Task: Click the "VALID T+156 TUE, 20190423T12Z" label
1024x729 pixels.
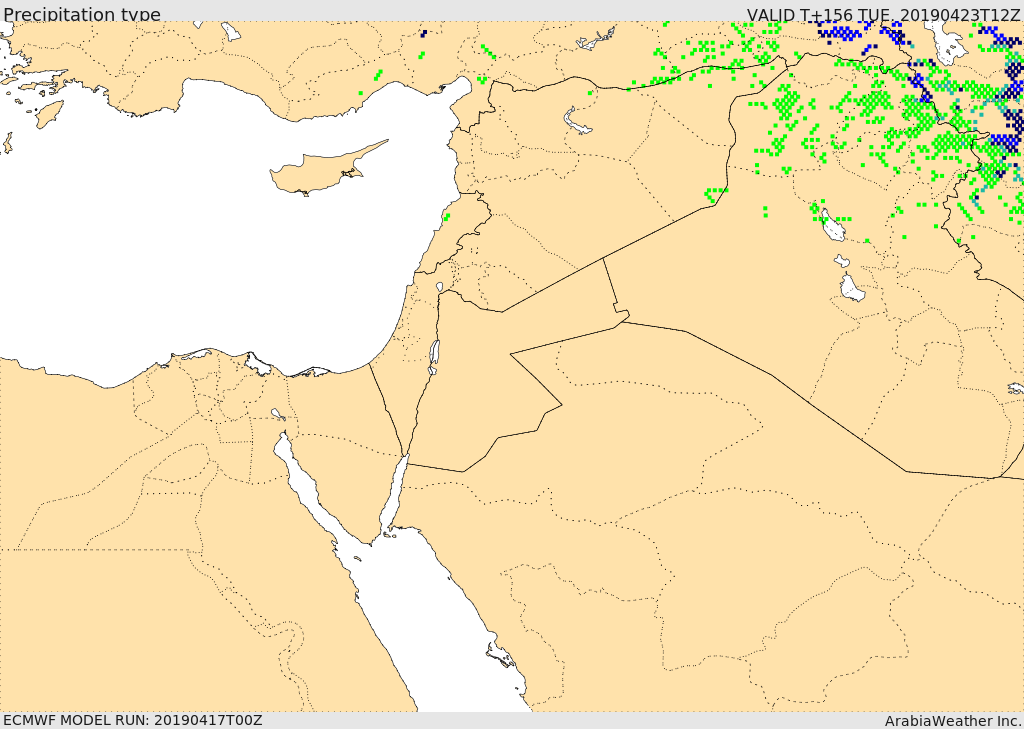Action: (884, 14)
